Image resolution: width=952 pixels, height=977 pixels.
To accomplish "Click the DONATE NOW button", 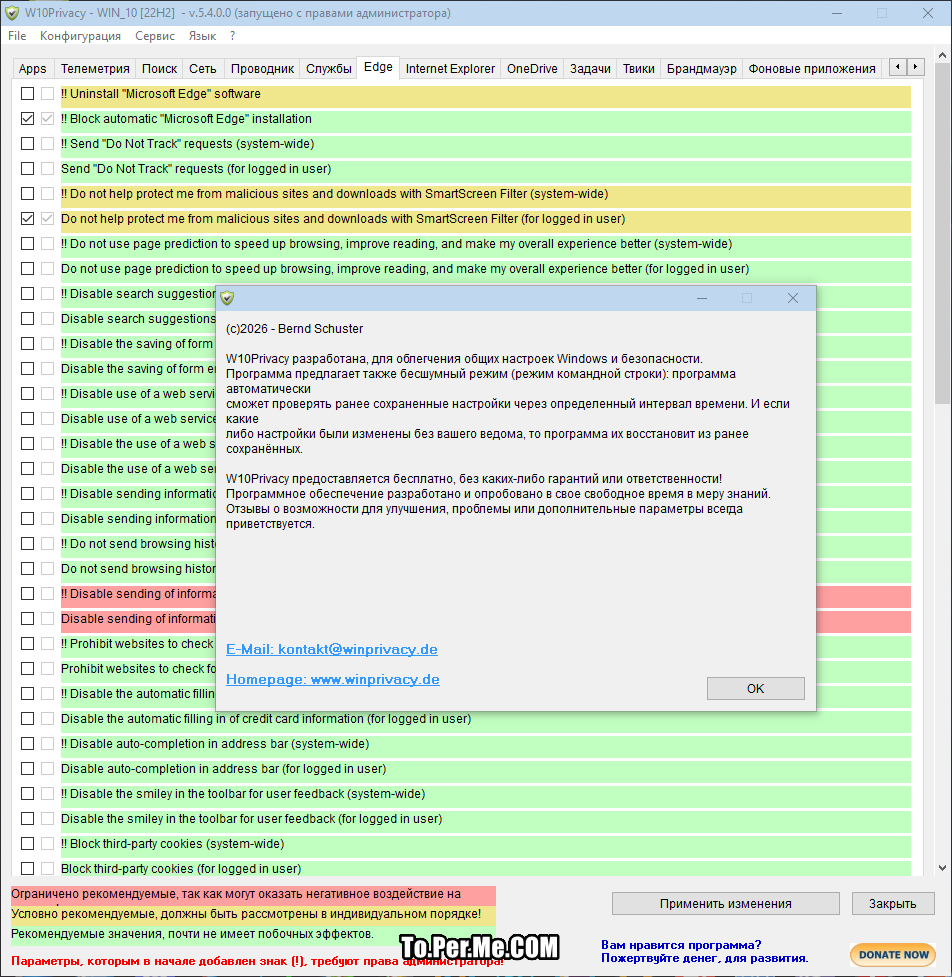I will [893, 954].
